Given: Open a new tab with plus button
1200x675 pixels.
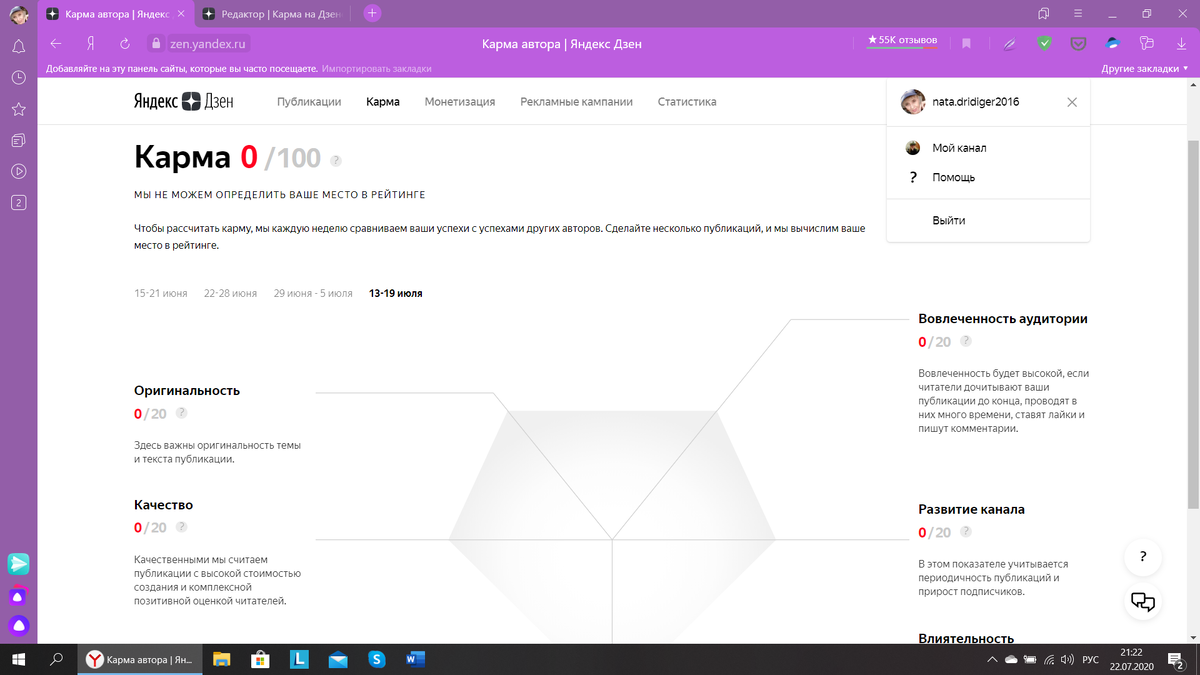Looking at the screenshot, I should click(372, 13).
